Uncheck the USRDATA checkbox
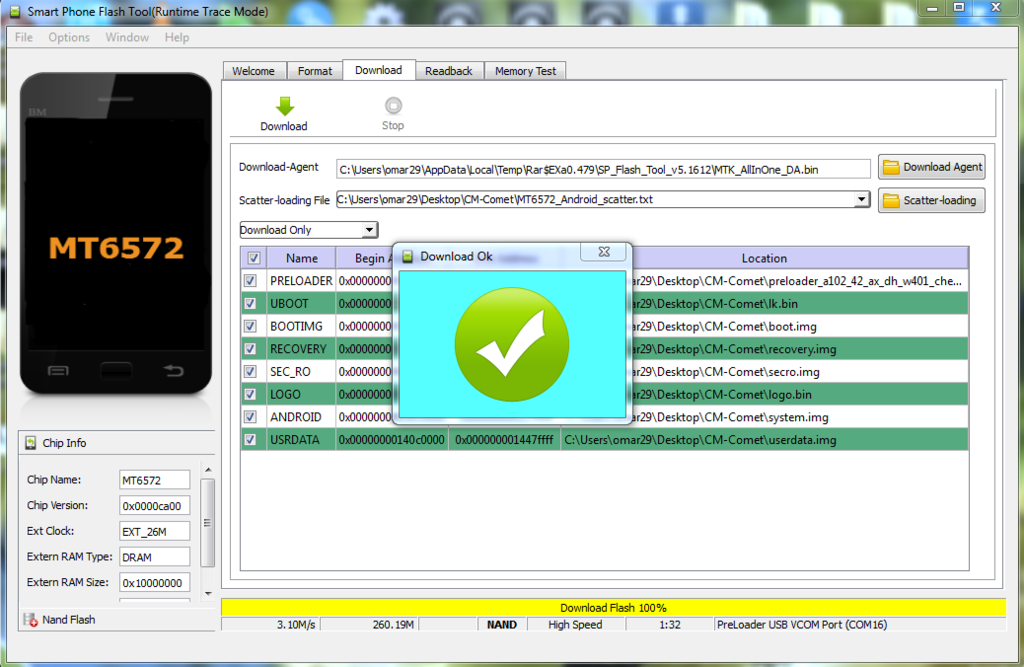This screenshot has width=1024, height=667. 250,440
